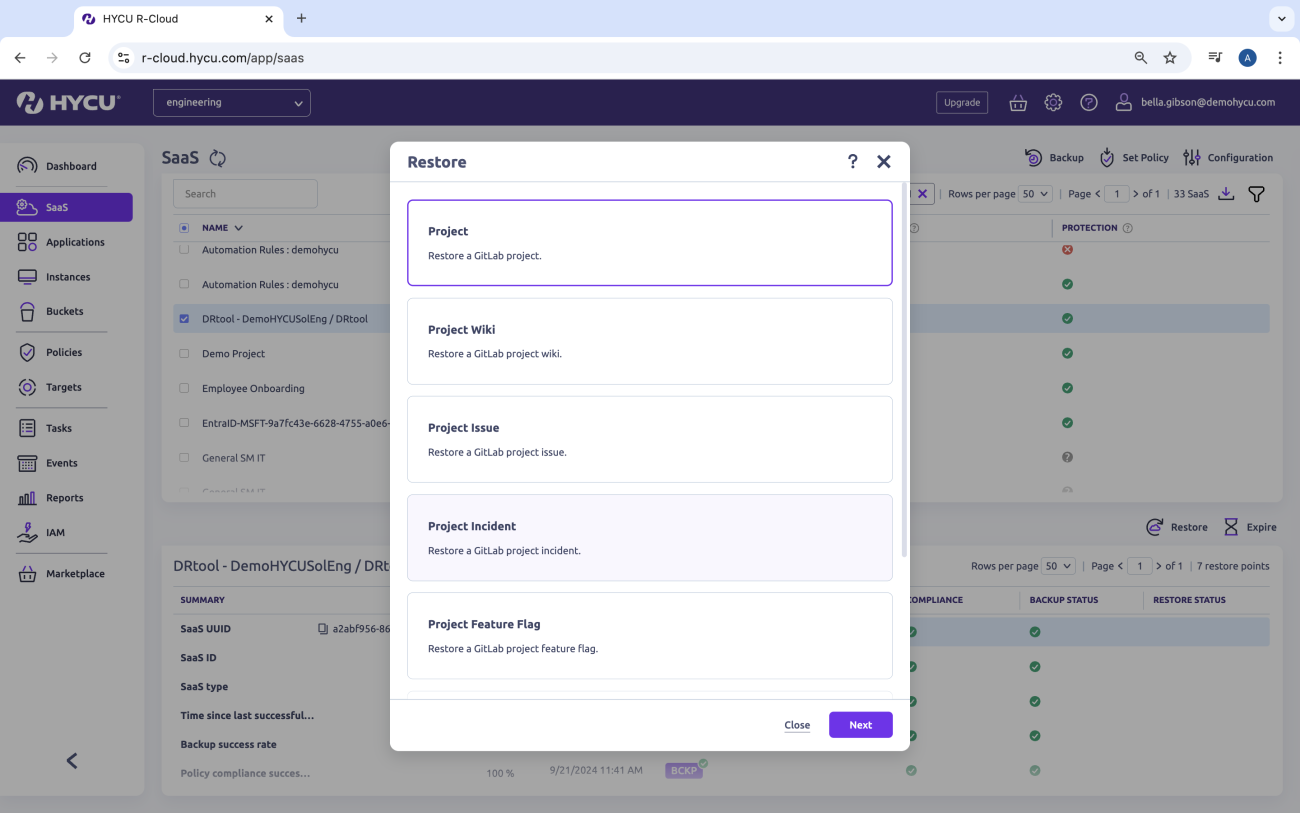Open the help question mark in the Restore dialog
The height and width of the screenshot is (813, 1300).
(852, 161)
